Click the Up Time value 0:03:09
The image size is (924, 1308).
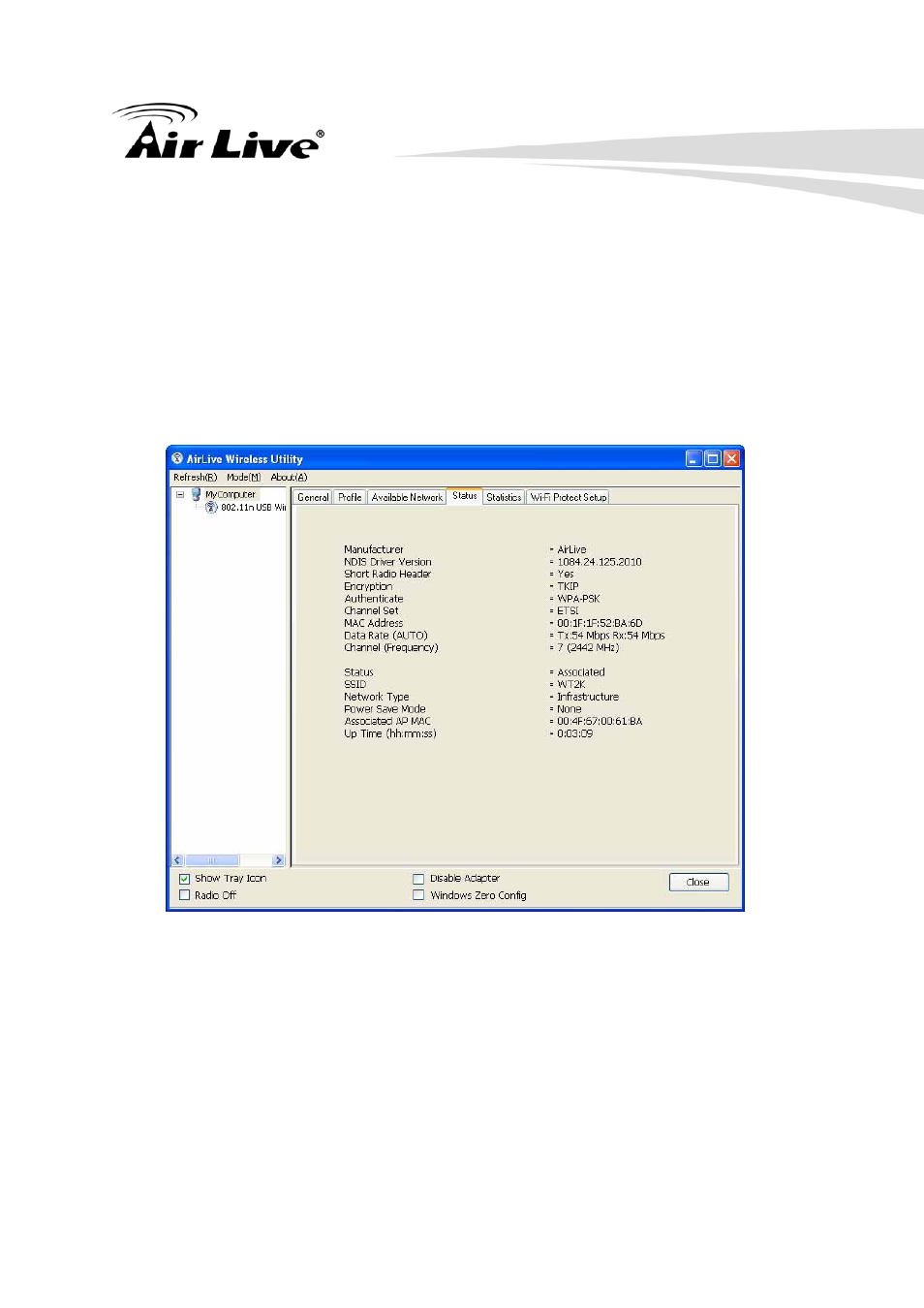pos(575,733)
